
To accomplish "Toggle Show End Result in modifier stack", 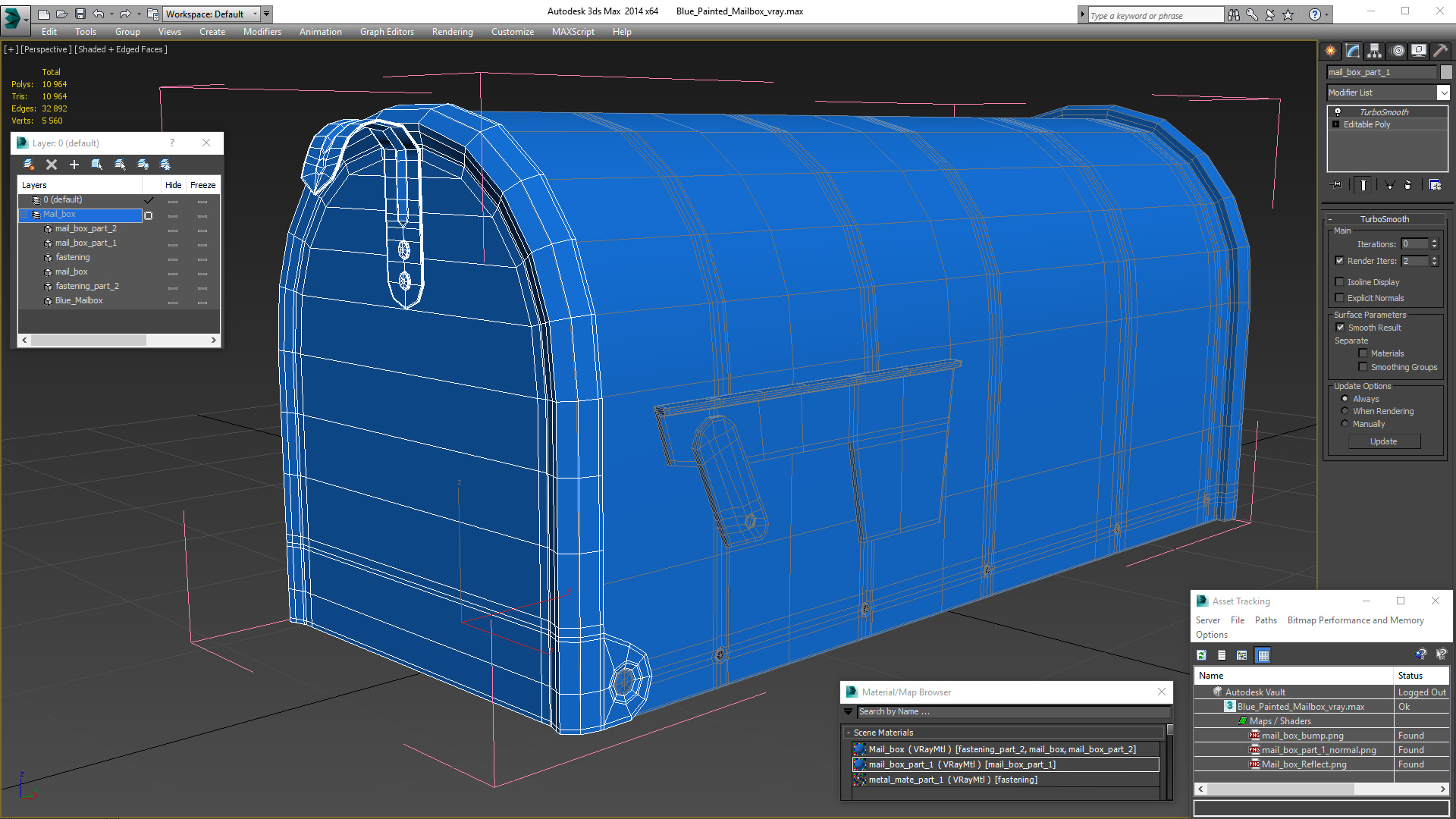I will (1363, 184).
